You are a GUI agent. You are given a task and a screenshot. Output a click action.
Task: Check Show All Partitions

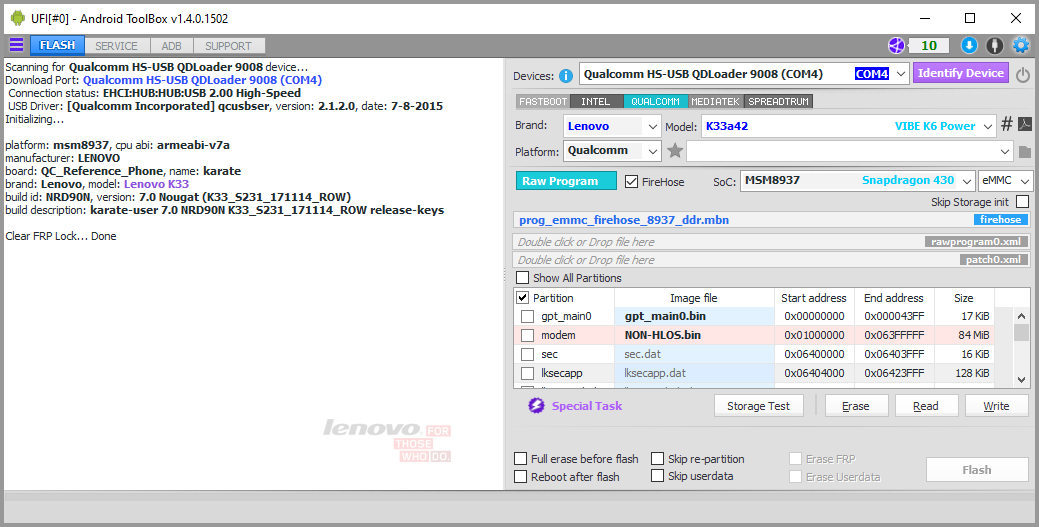click(x=523, y=278)
